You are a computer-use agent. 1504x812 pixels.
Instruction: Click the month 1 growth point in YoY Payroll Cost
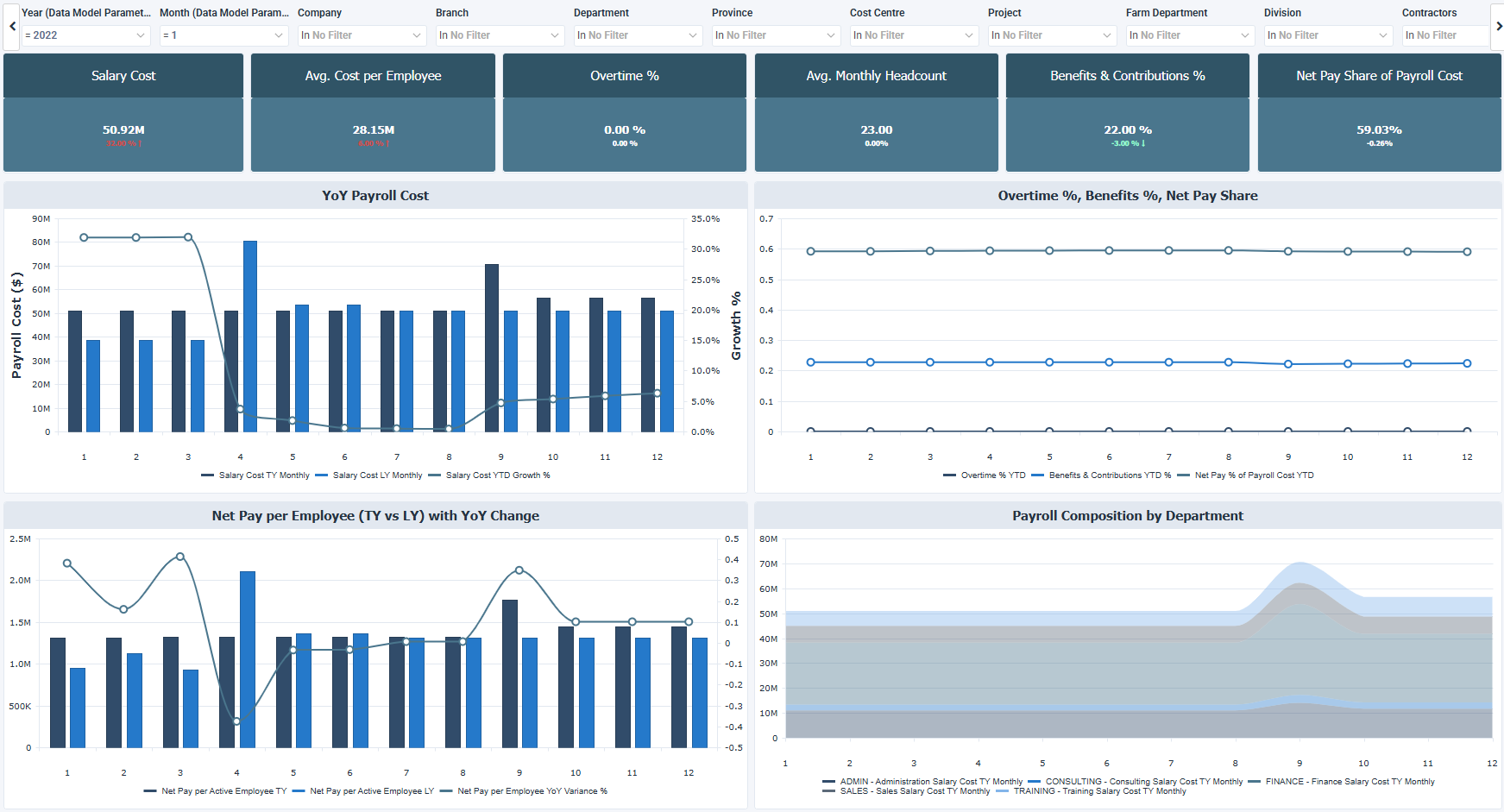pyautogui.click(x=84, y=237)
